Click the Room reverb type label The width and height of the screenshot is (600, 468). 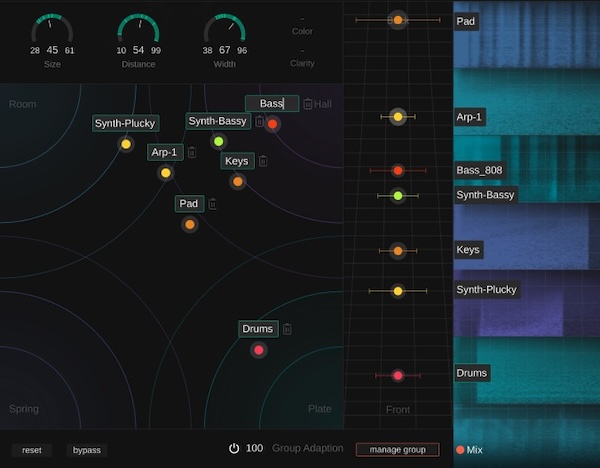[x=23, y=104]
